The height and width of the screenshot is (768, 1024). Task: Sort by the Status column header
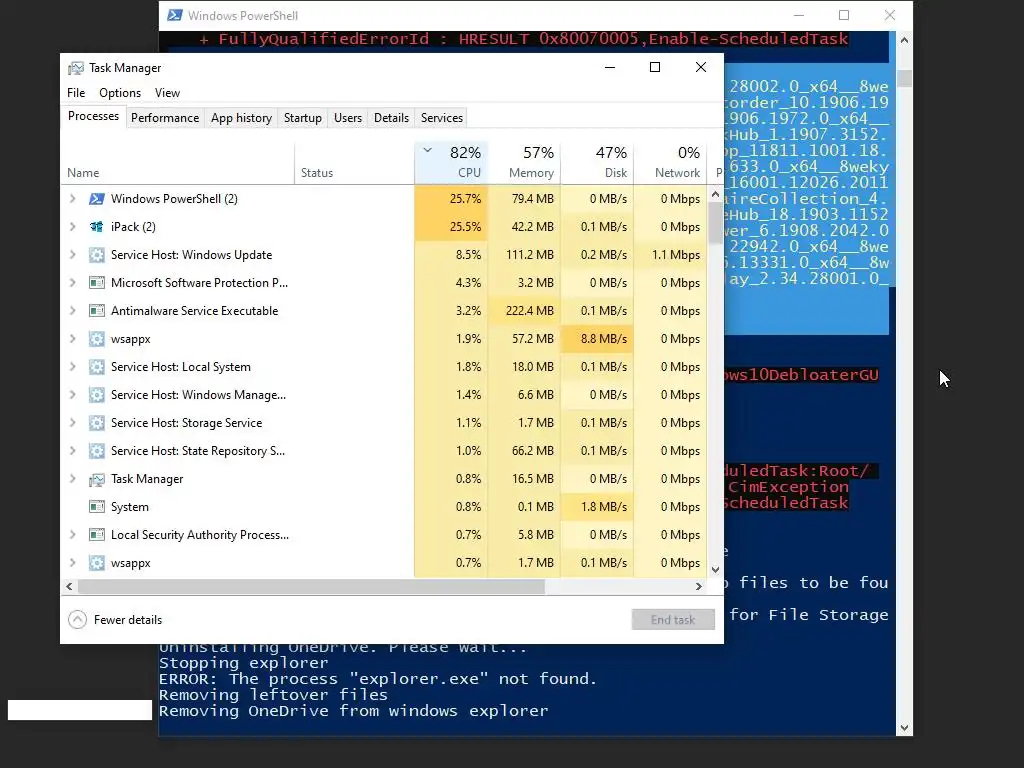[x=354, y=162]
